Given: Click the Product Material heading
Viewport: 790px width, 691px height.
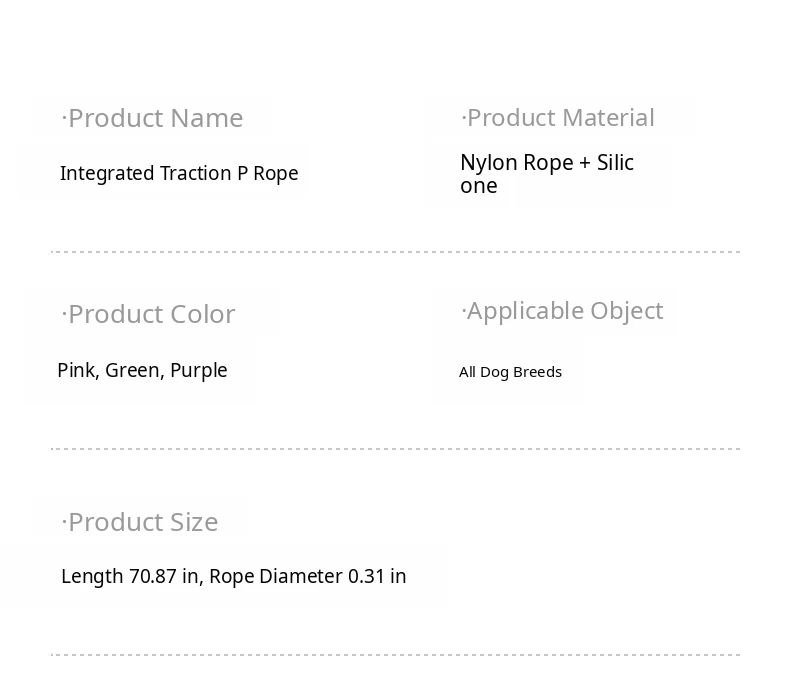Looking at the screenshot, I should point(558,118).
